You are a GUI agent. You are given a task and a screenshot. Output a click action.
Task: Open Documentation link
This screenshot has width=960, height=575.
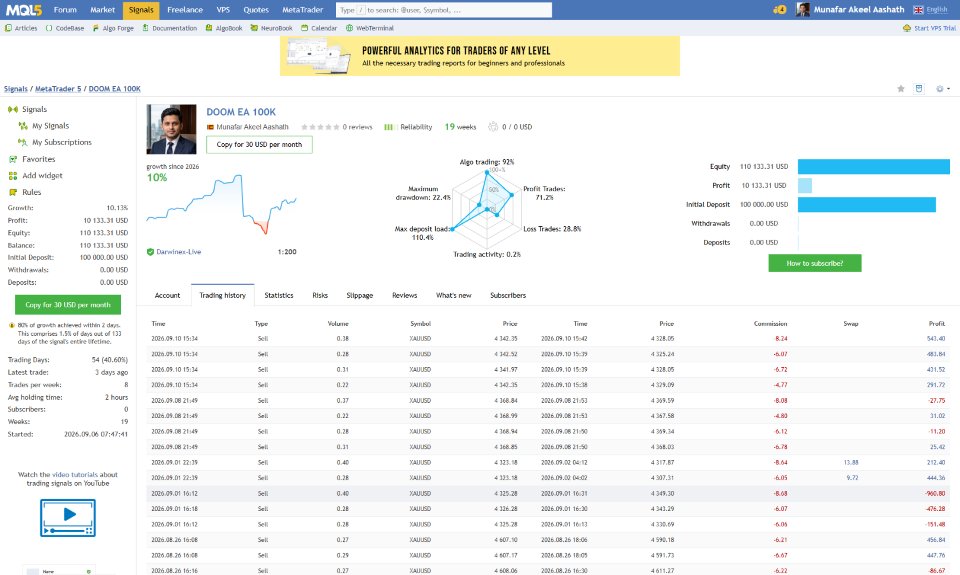(x=170, y=28)
